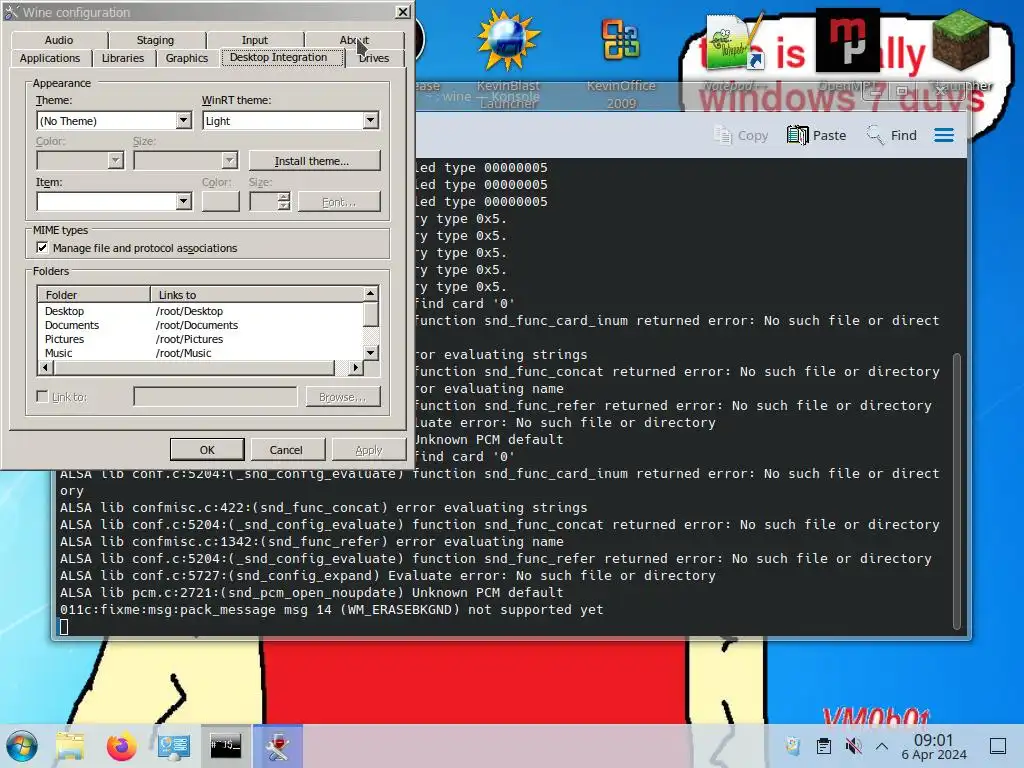Click the Paste button in Konsole toolbar

pos(816,135)
